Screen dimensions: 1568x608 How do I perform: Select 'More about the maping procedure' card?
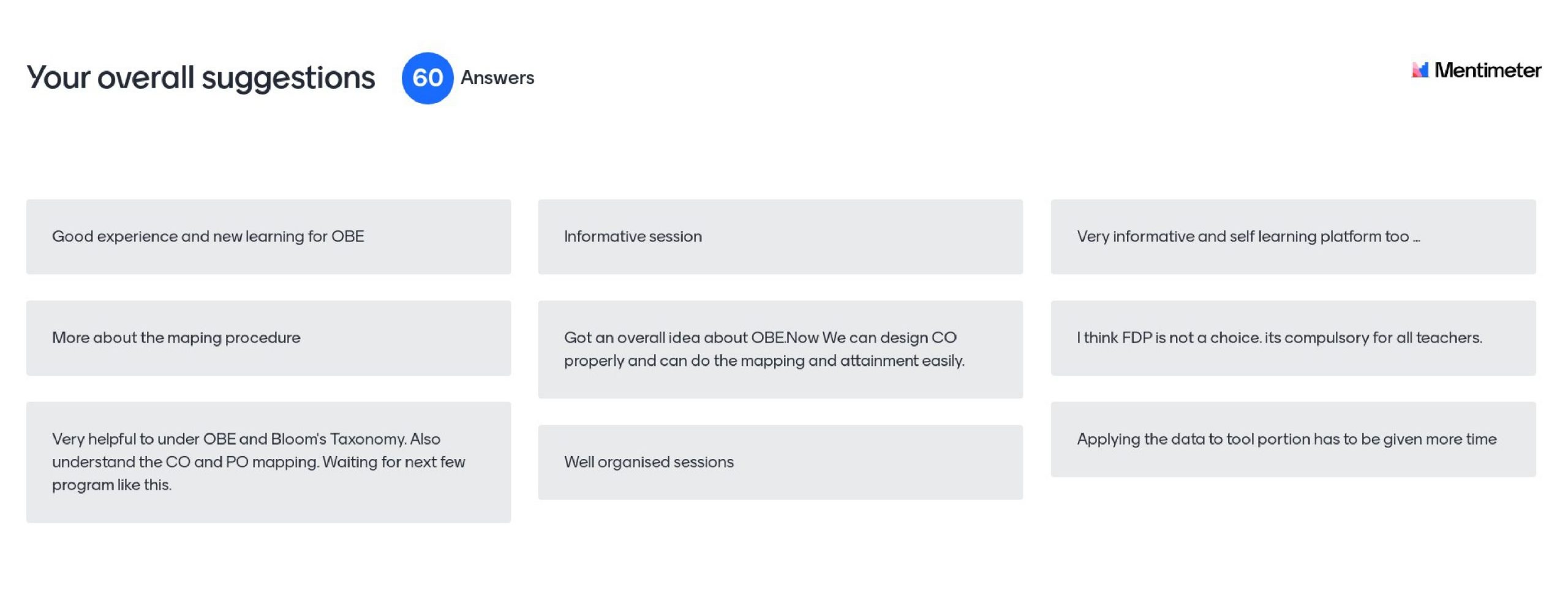(268, 338)
